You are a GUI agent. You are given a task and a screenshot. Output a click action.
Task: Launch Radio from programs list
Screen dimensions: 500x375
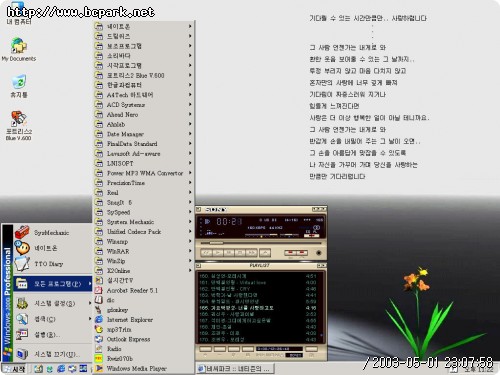coord(143,349)
